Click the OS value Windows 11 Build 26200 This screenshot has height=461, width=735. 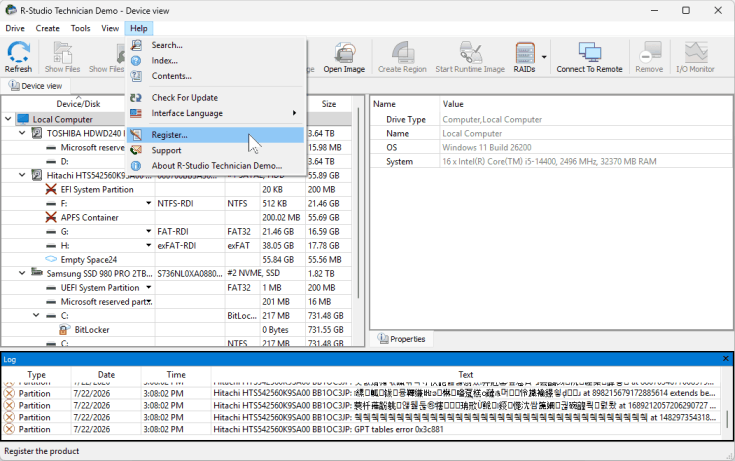(487, 147)
